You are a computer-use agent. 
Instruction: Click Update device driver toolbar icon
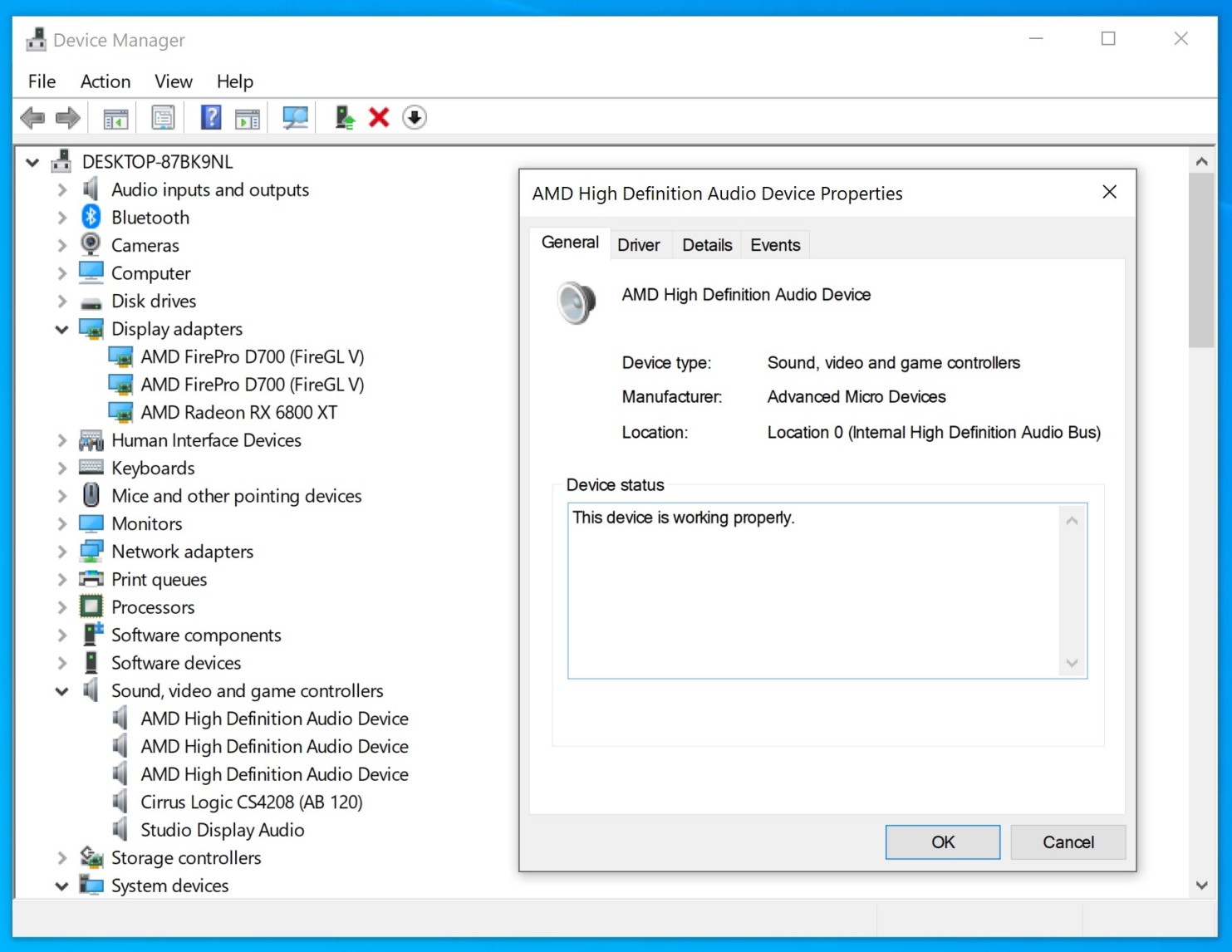pyautogui.click(x=344, y=118)
